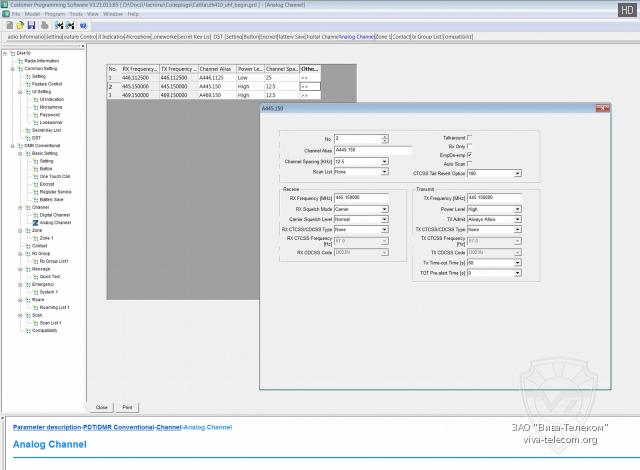This screenshot has width=640, height=470.
Task: Open the RX Squelch Mode dropdown
Action: pyautogui.click(x=384, y=209)
